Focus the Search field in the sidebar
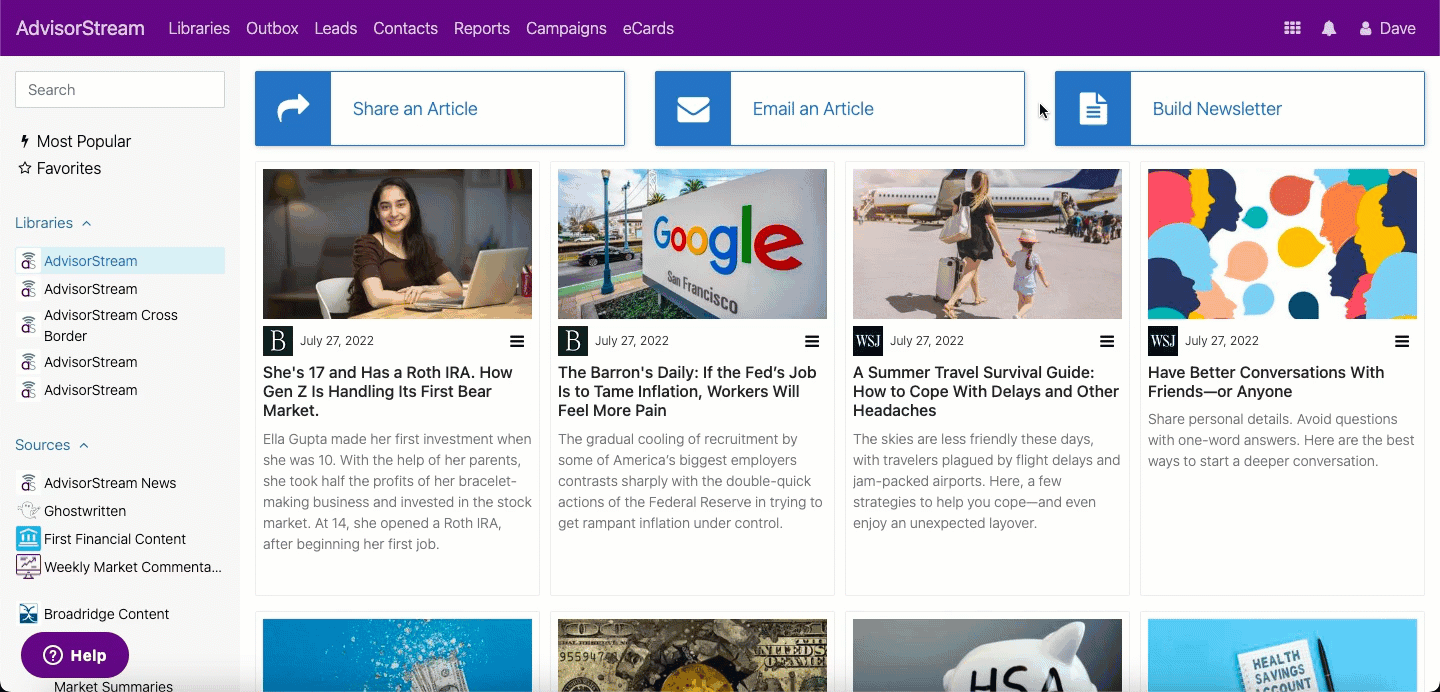 point(120,90)
